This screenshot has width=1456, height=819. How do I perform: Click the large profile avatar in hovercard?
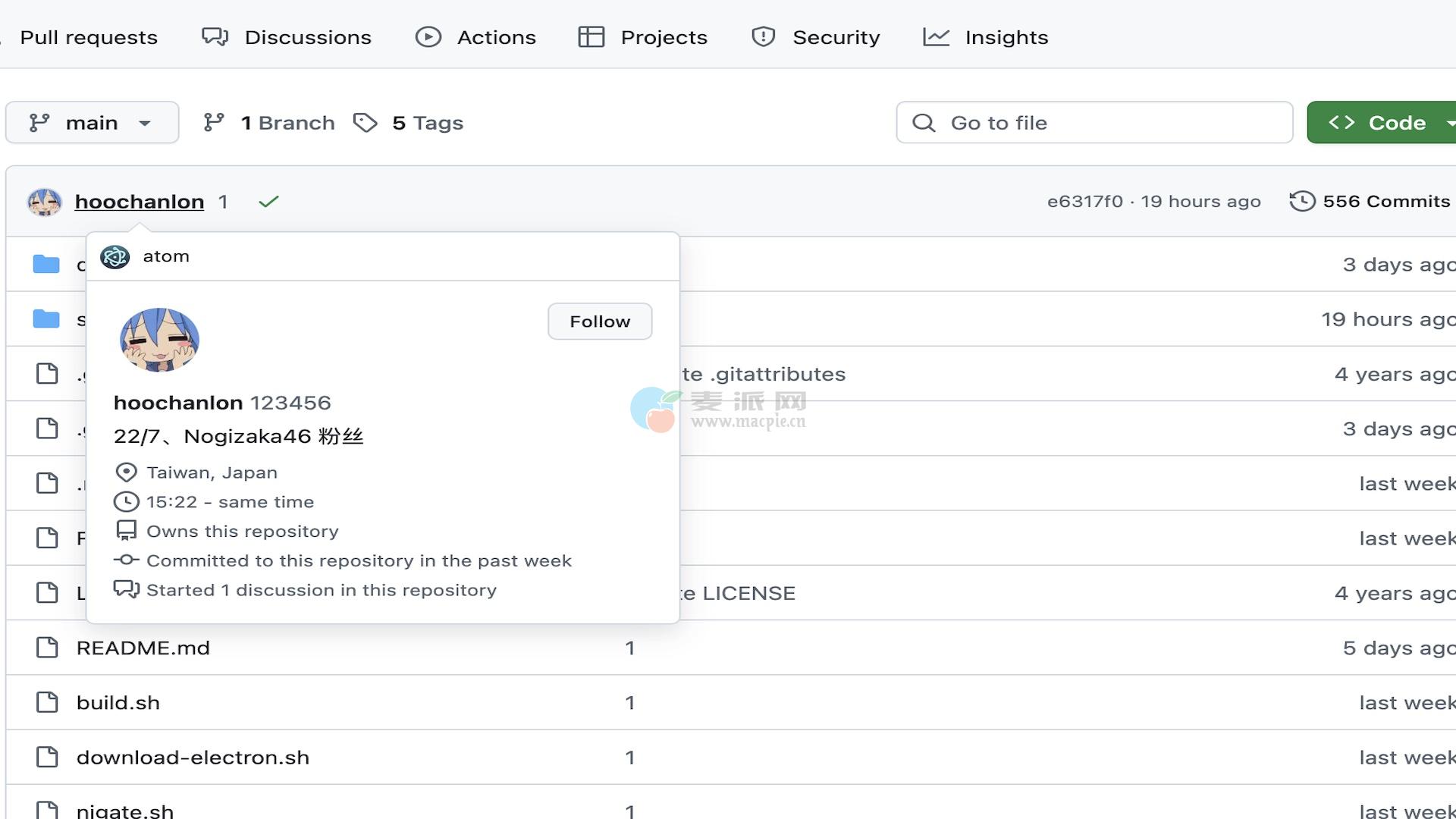coord(159,340)
